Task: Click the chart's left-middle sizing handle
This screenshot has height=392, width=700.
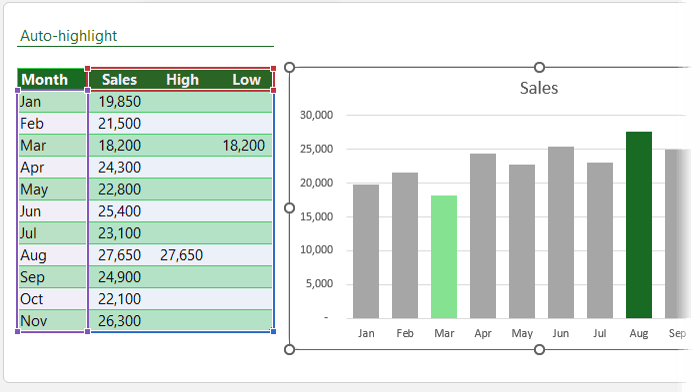Action: point(289,208)
